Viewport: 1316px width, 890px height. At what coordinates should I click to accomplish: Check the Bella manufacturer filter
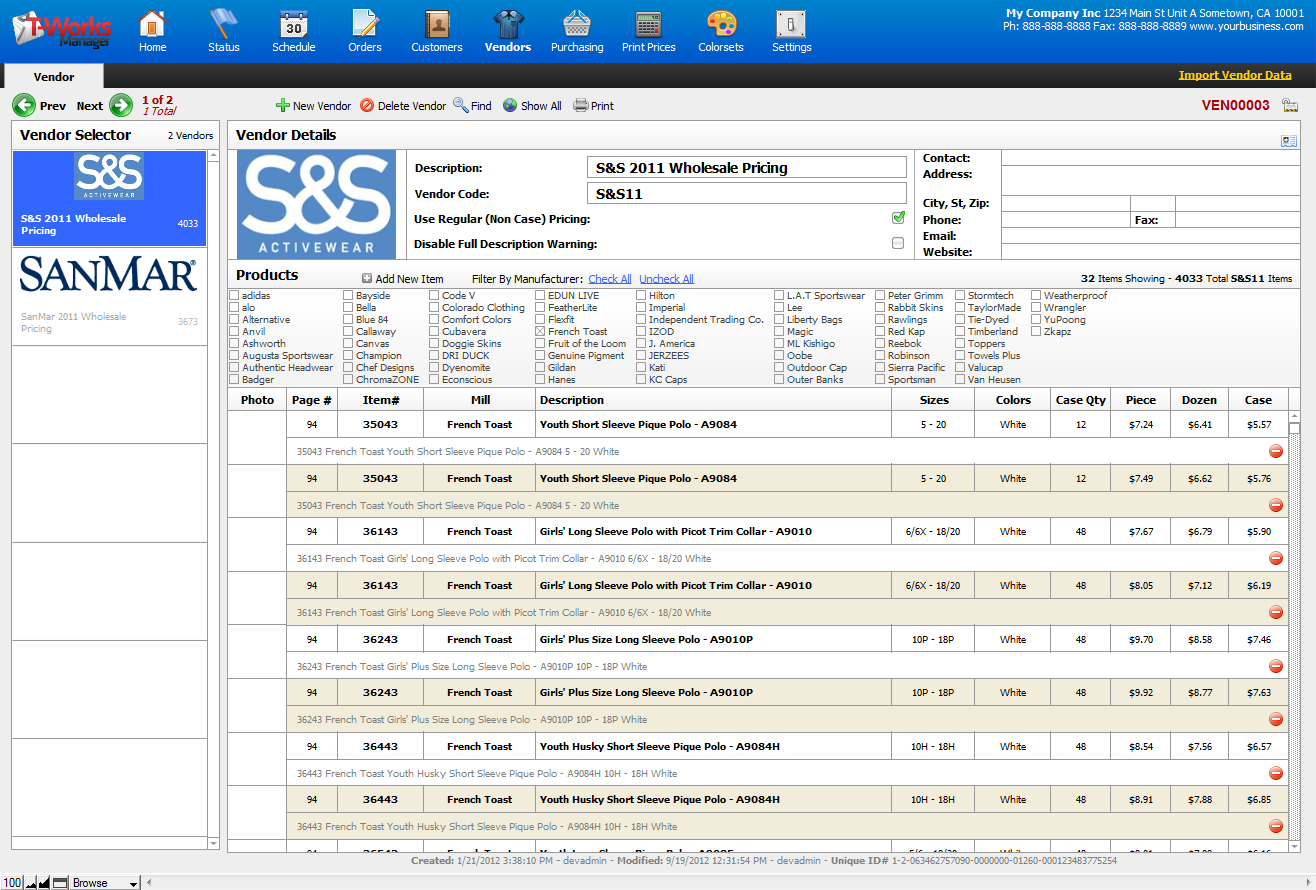(348, 307)
